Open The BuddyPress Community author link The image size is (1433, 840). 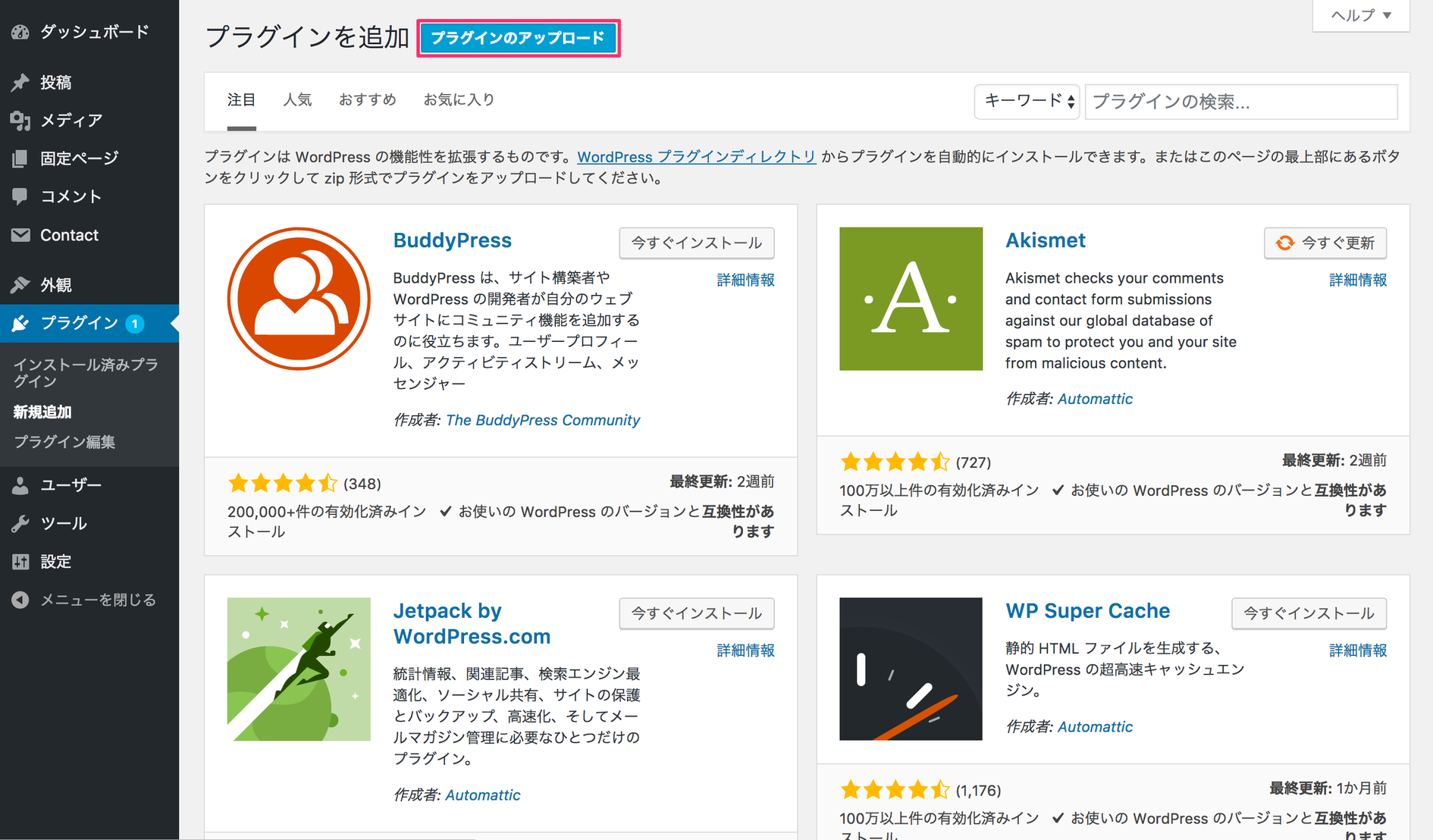pos(542,420)
